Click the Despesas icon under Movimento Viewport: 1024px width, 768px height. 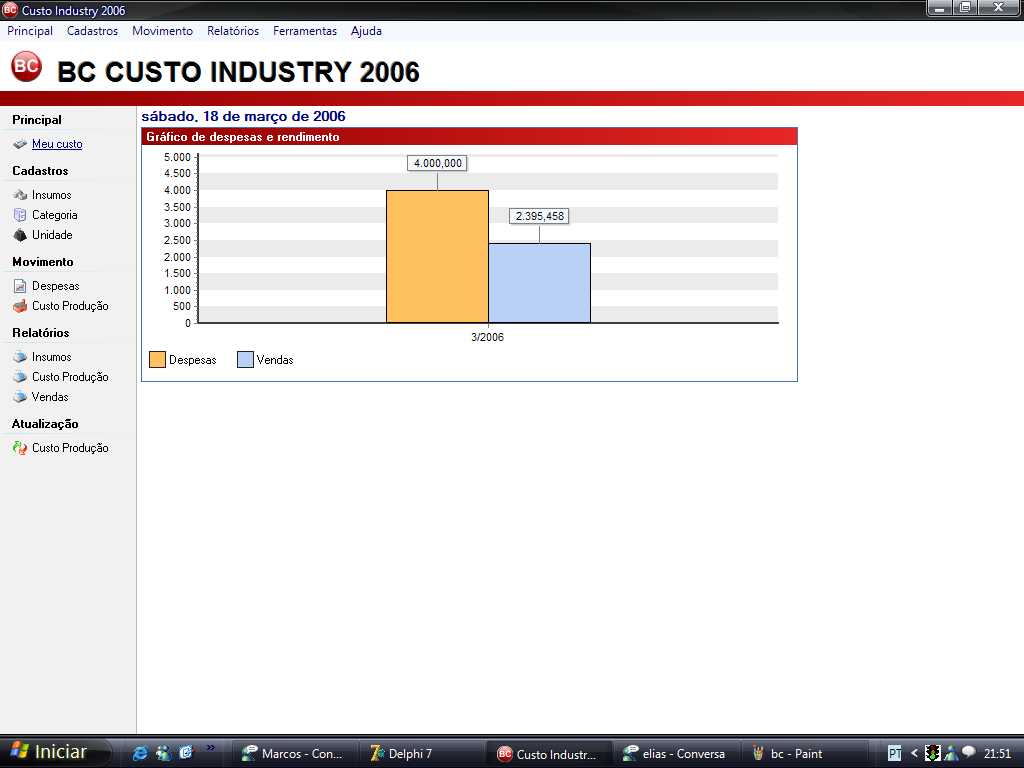pos(20,286)
